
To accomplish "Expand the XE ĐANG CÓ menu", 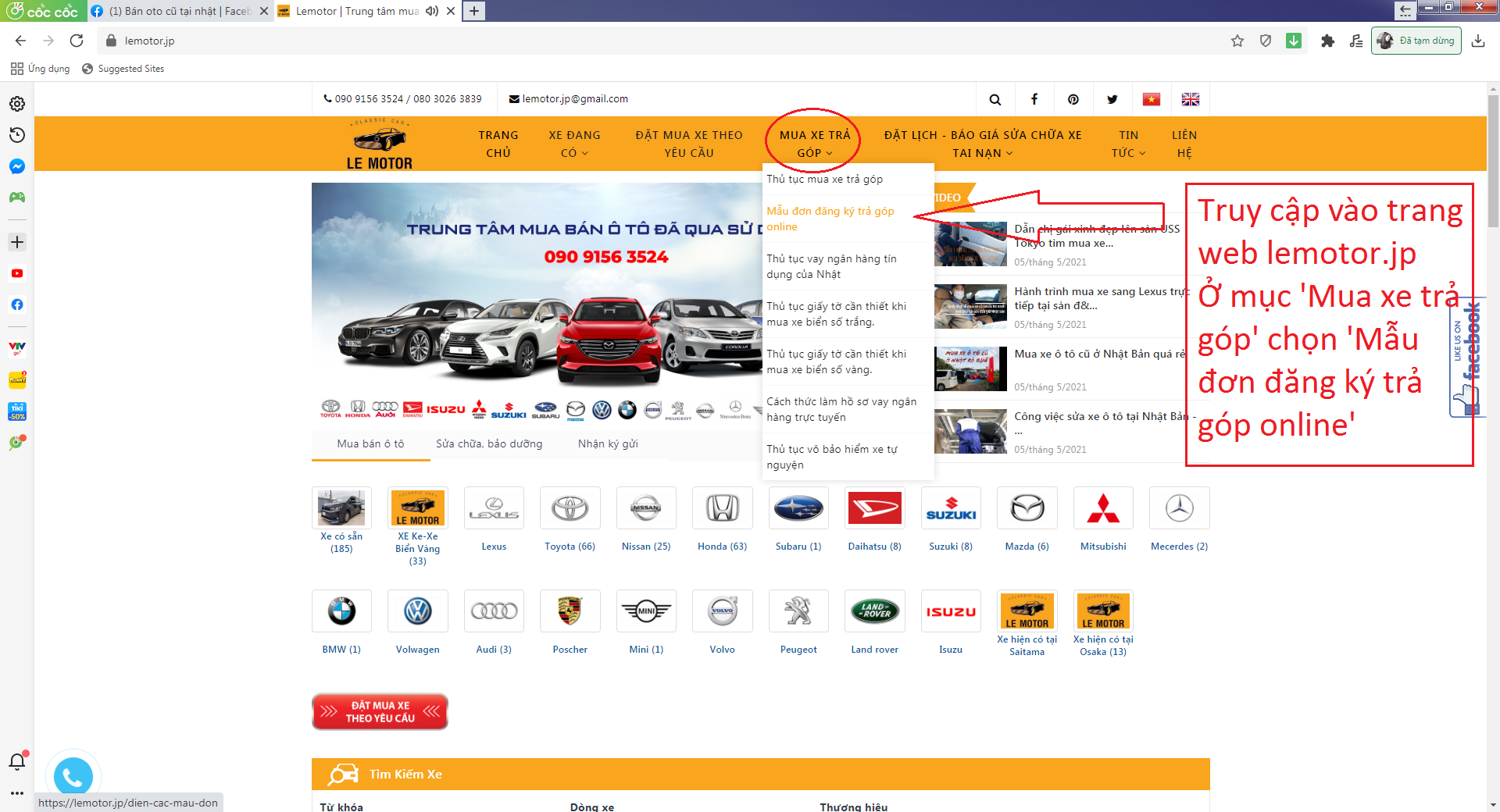I will pyautogui.click(x=574, y=144).
